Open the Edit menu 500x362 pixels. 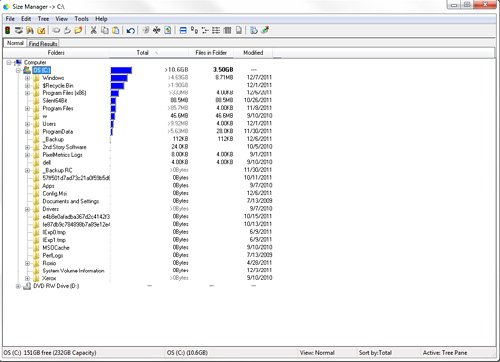26,19
